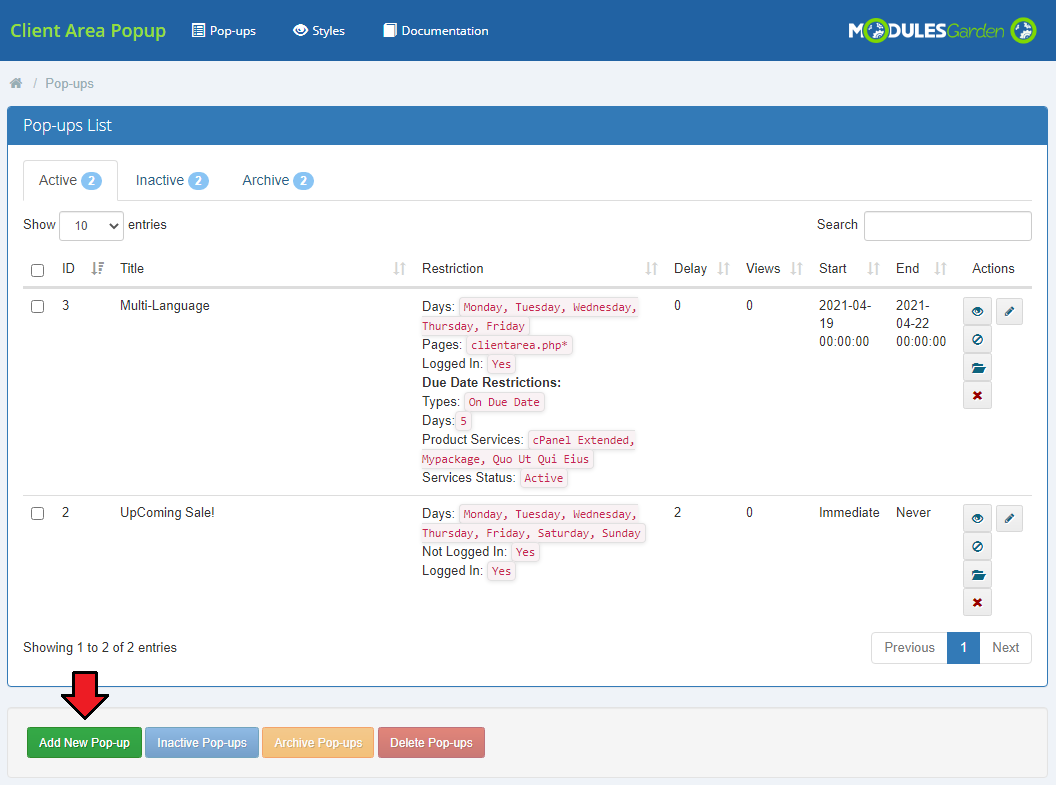Image resolution: width=1056 pixels, height=785 pixels.
Task: Preview the Multi-Language pop-up with eye icon
Action: pos(977,312)
